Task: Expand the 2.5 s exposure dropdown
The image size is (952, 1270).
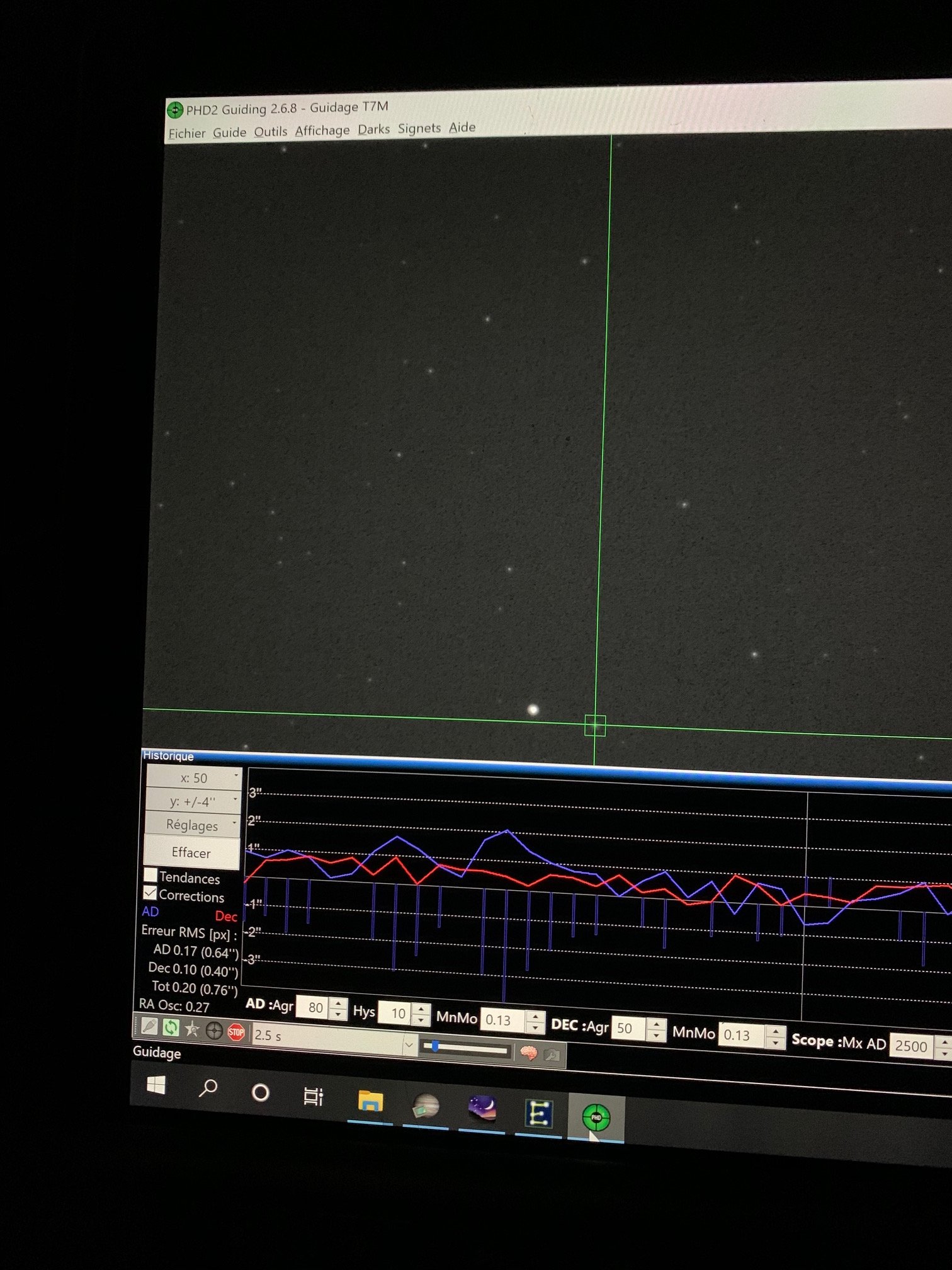Action: (409, 1044)
